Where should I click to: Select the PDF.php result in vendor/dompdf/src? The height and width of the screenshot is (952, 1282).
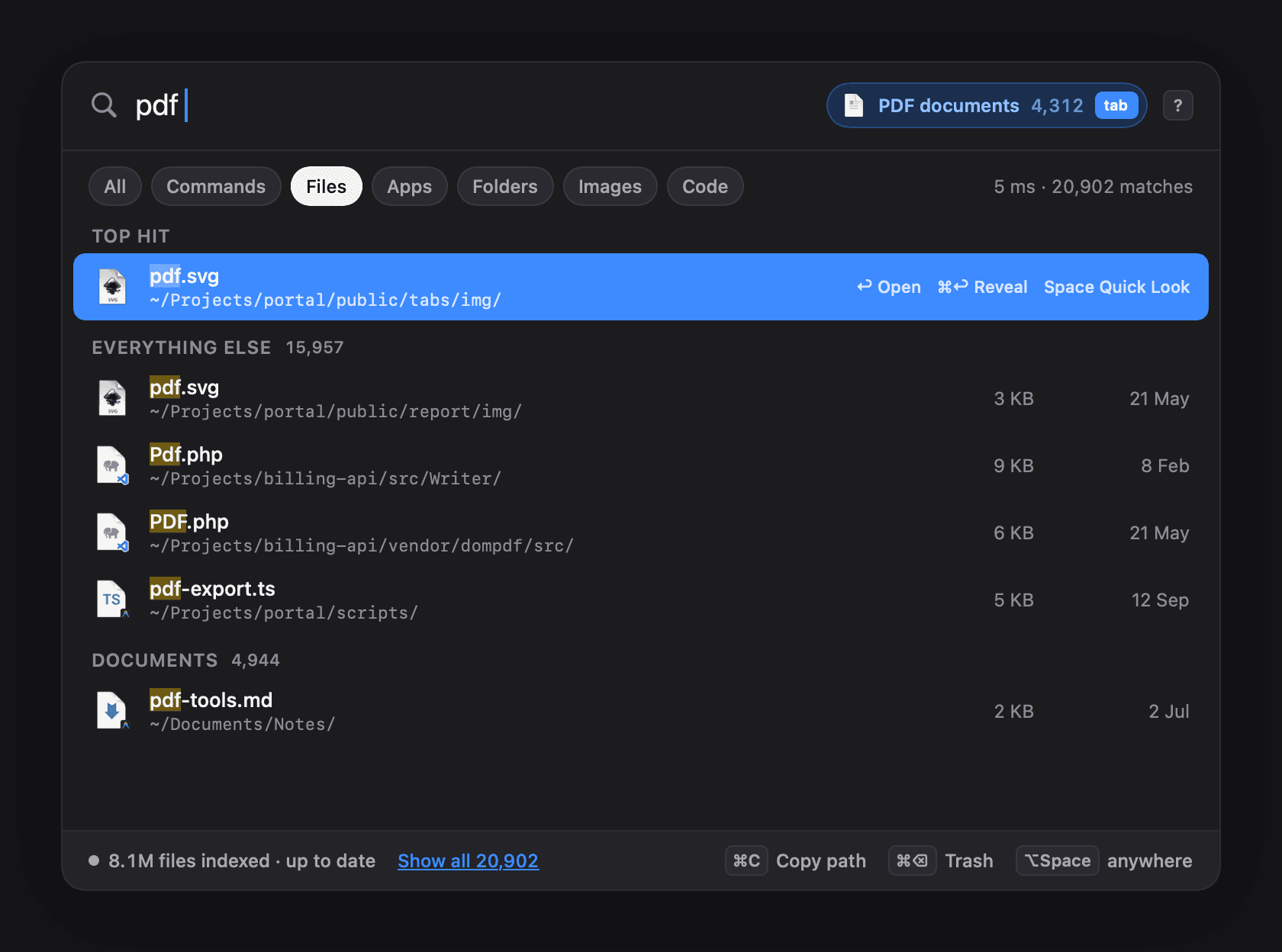point(641,532)
